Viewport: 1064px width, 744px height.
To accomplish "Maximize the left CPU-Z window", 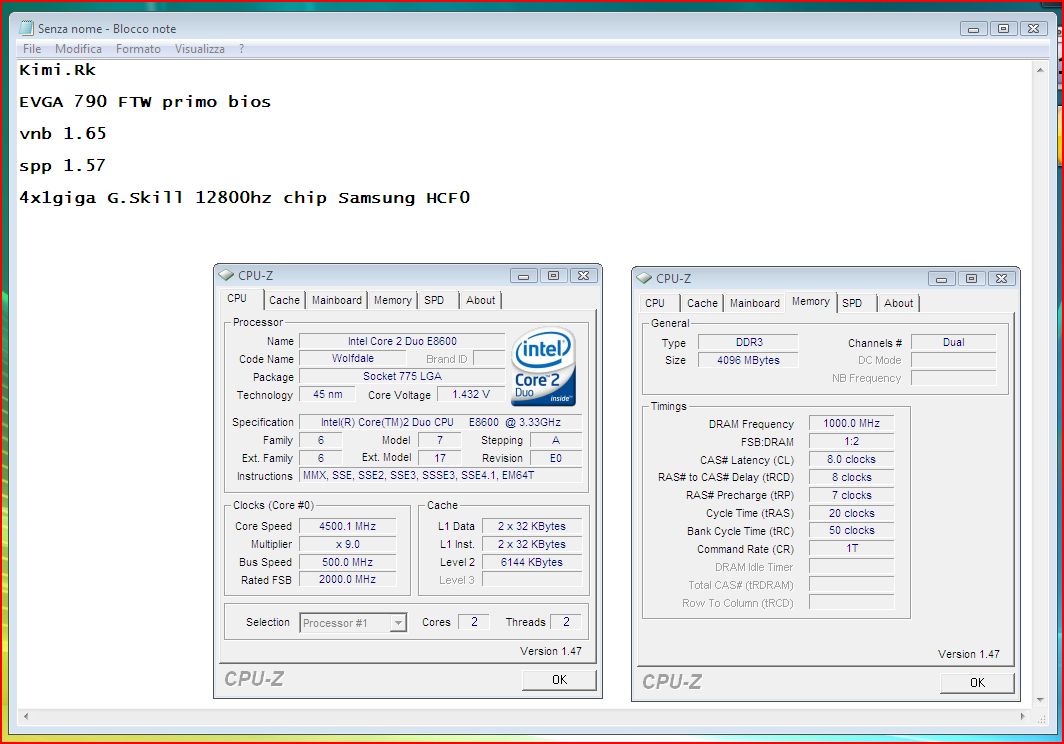I will pyautogui.click(x=553, y=276).
